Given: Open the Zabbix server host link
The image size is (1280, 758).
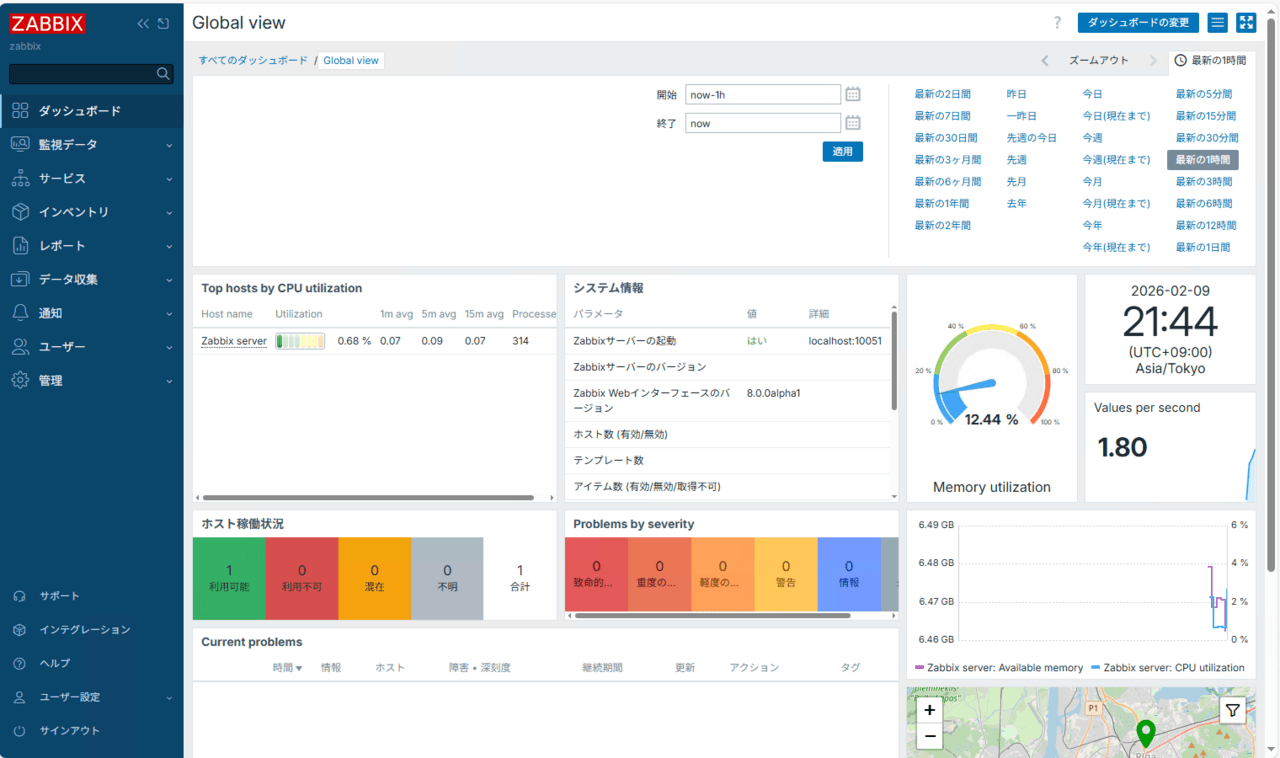Looking at the screenshot, I should pyautogui.click(x=234, y=341).
